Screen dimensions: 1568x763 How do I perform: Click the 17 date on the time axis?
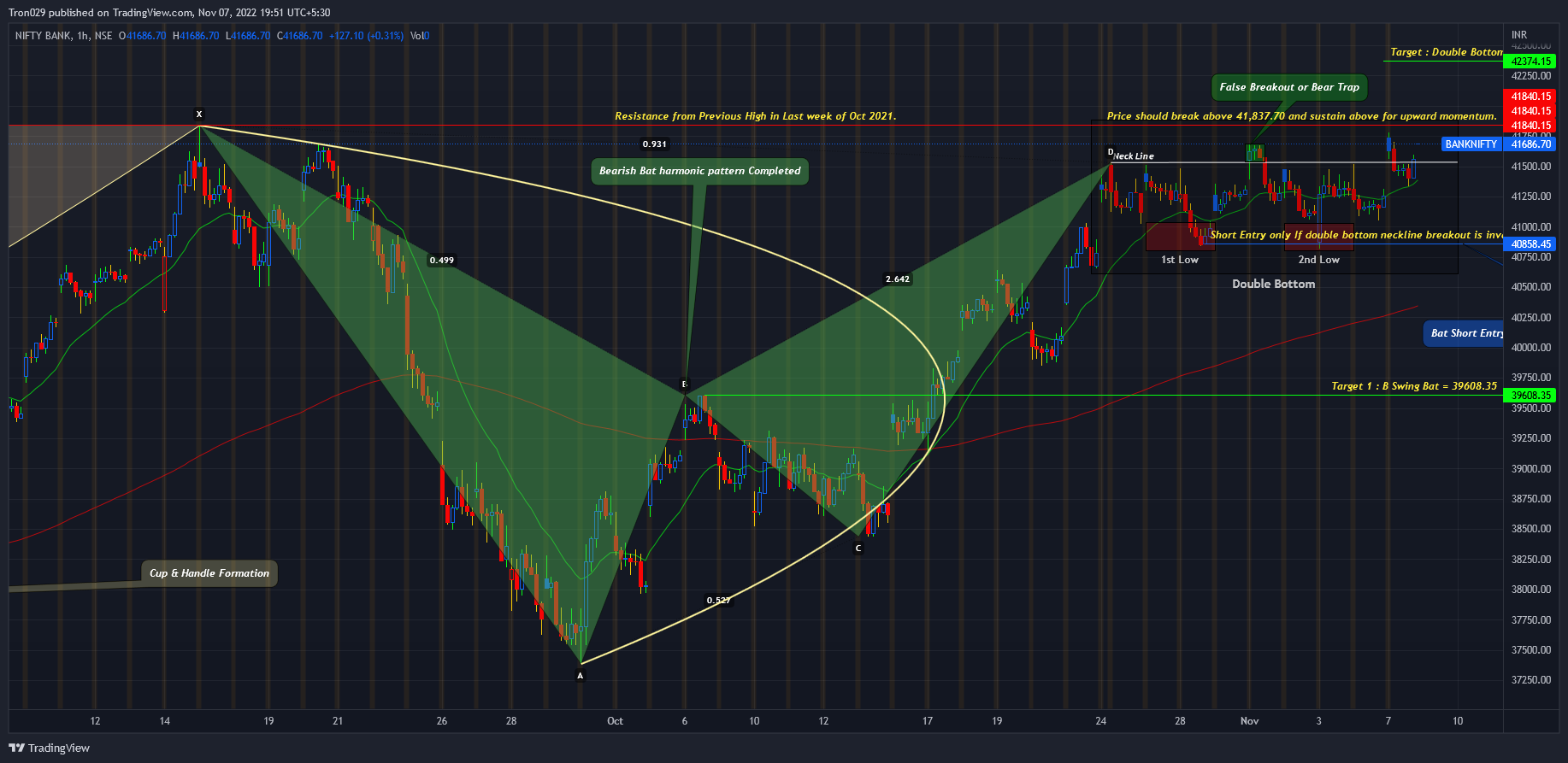[x=928, y=721]
